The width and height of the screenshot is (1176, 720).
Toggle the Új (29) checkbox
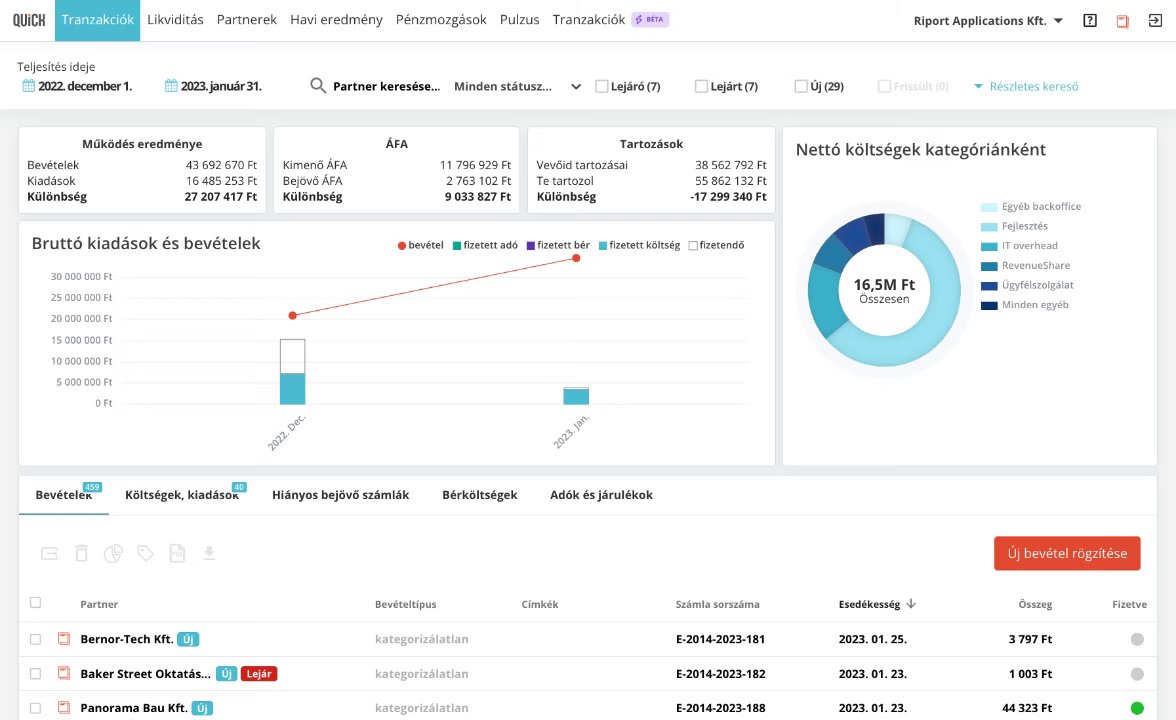(x=801, y=86)
